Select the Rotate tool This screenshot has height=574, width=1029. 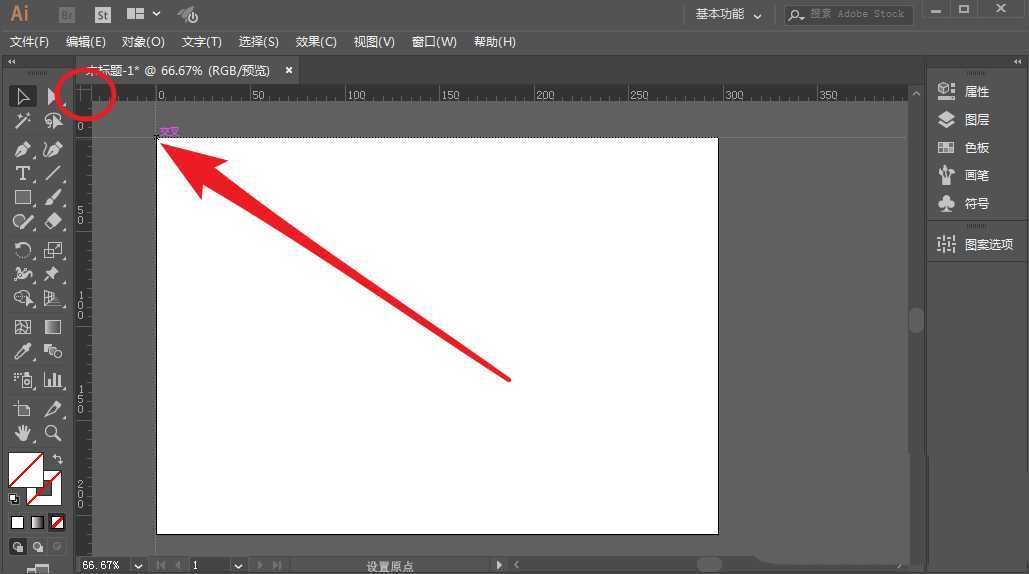click(x=22, y=250)
